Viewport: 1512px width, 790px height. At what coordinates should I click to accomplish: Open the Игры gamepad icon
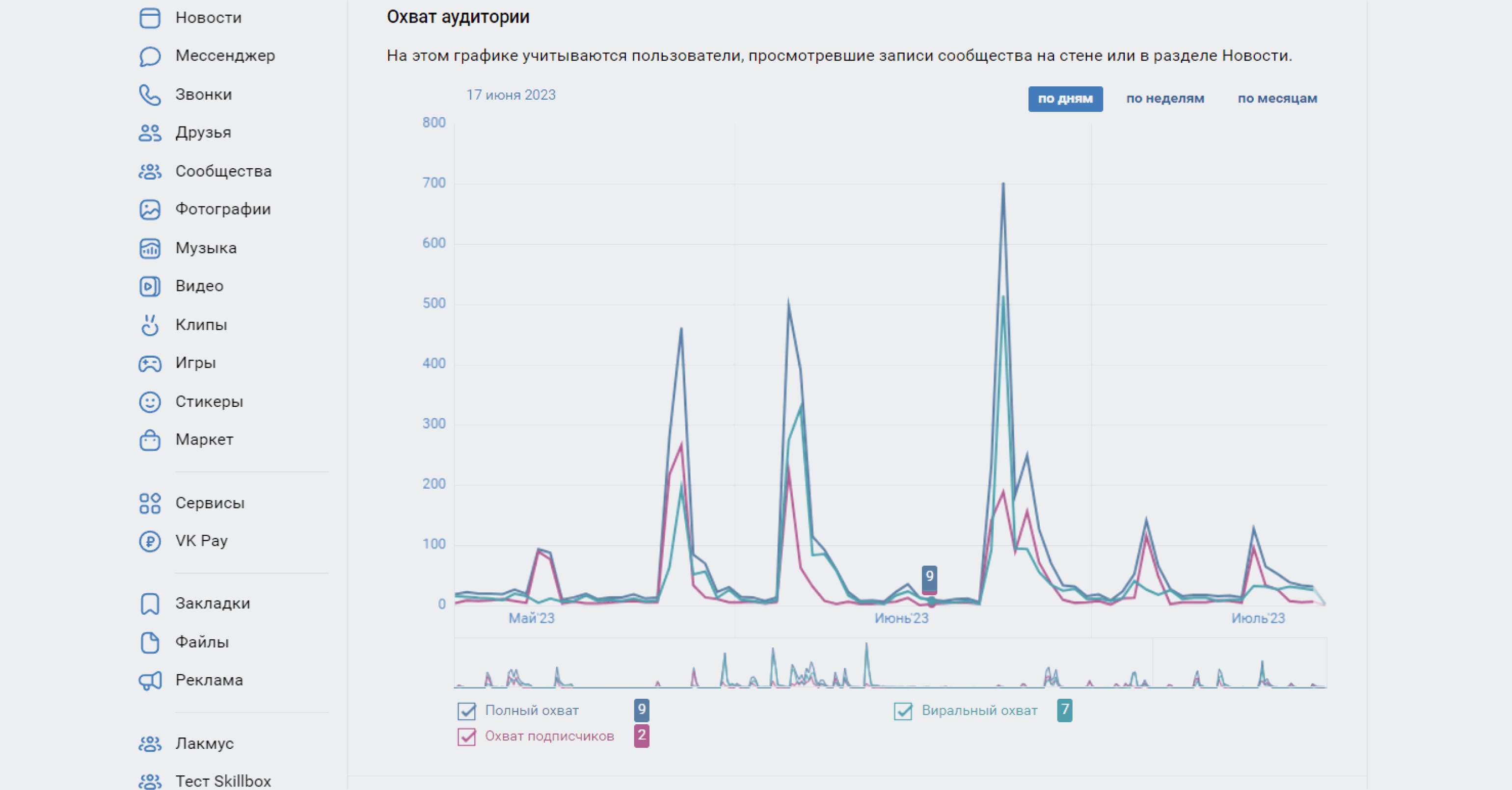click(x=150, y=364)
